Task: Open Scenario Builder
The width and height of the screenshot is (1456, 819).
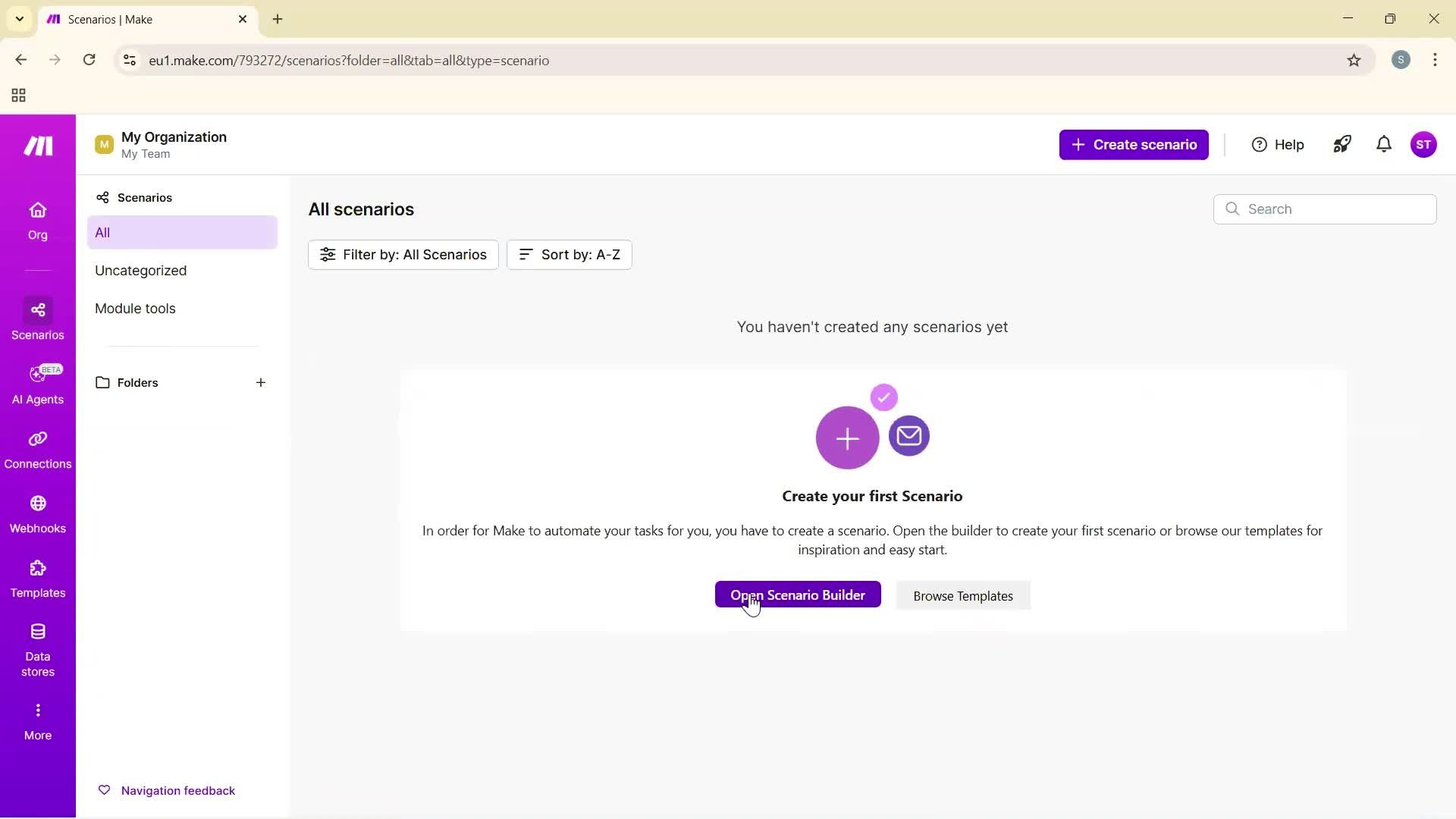Action: click(x=797, y=595)
